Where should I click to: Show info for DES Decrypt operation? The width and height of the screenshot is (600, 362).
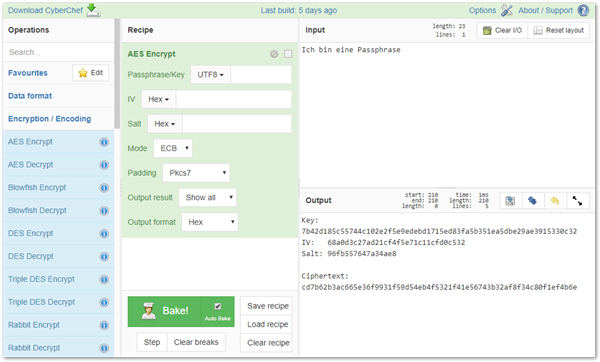coord(104,256)
